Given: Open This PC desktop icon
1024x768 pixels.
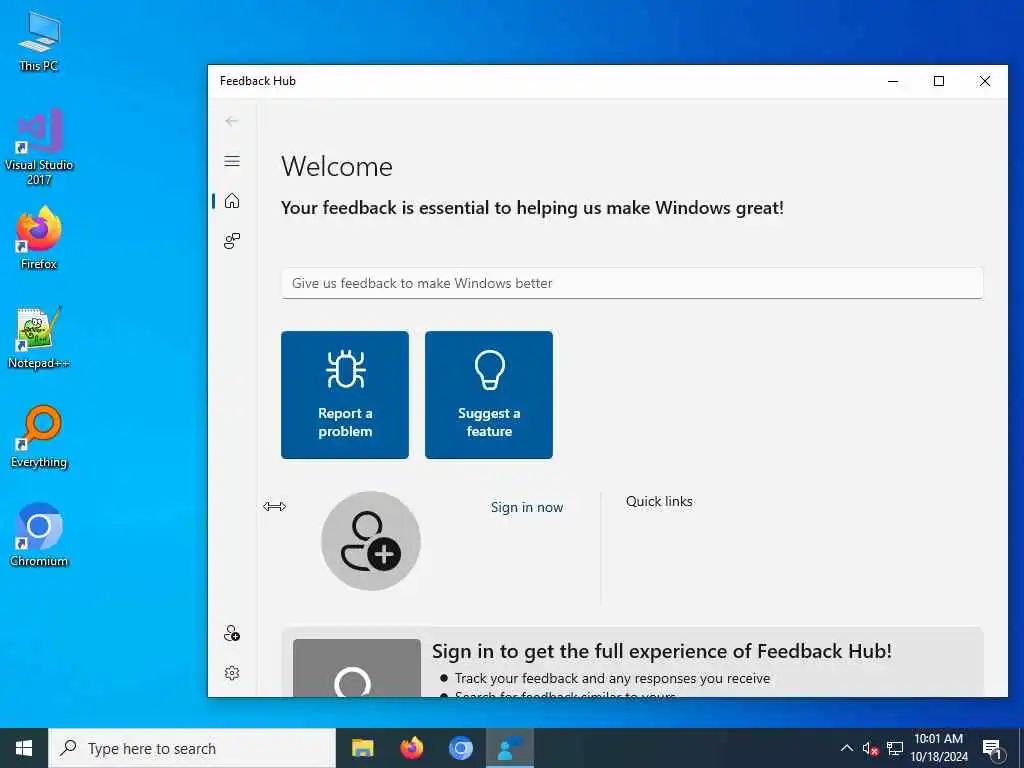Looking at the screenshot, I should (x=39, y=41).
